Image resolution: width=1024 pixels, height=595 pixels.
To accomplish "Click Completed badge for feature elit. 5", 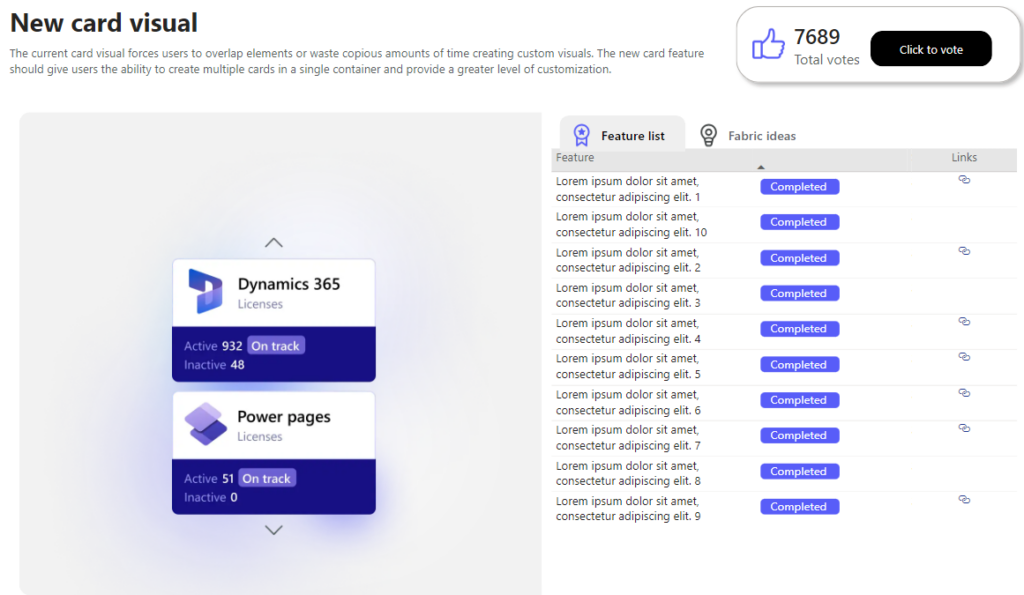I will 799,364.
